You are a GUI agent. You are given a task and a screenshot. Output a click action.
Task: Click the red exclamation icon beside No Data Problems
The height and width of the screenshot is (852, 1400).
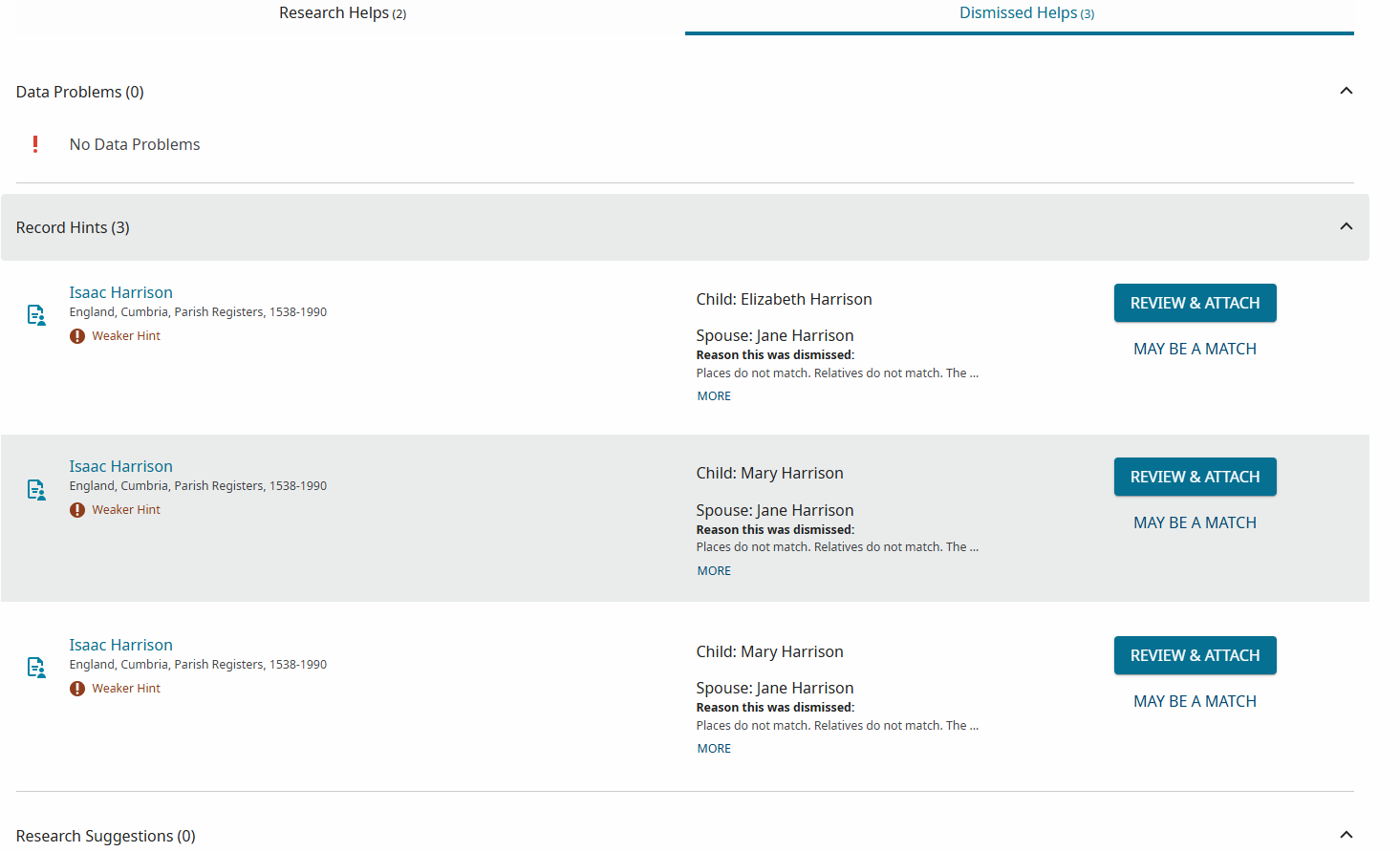(35, 144)
